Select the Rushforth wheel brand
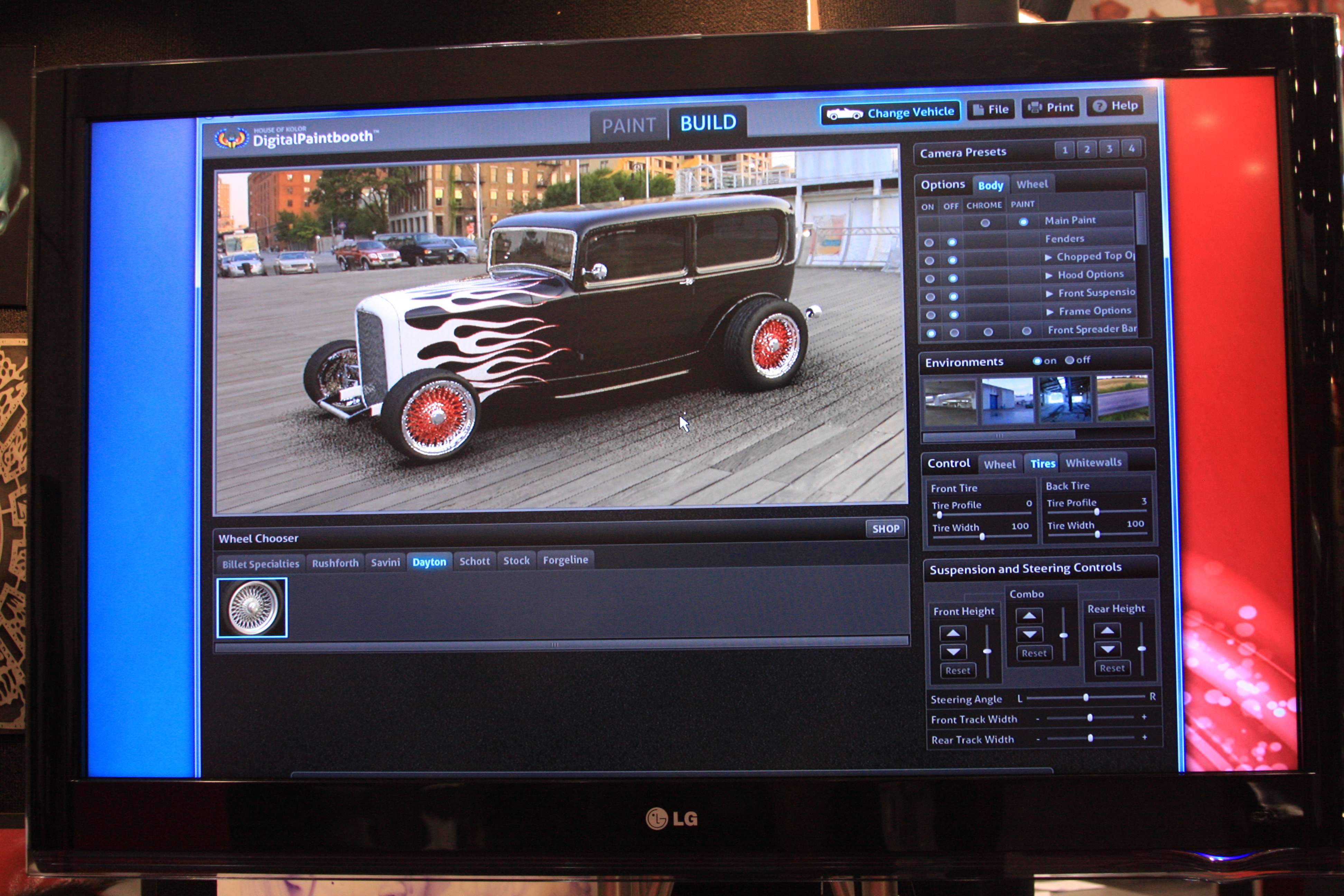 click(335, 563)
